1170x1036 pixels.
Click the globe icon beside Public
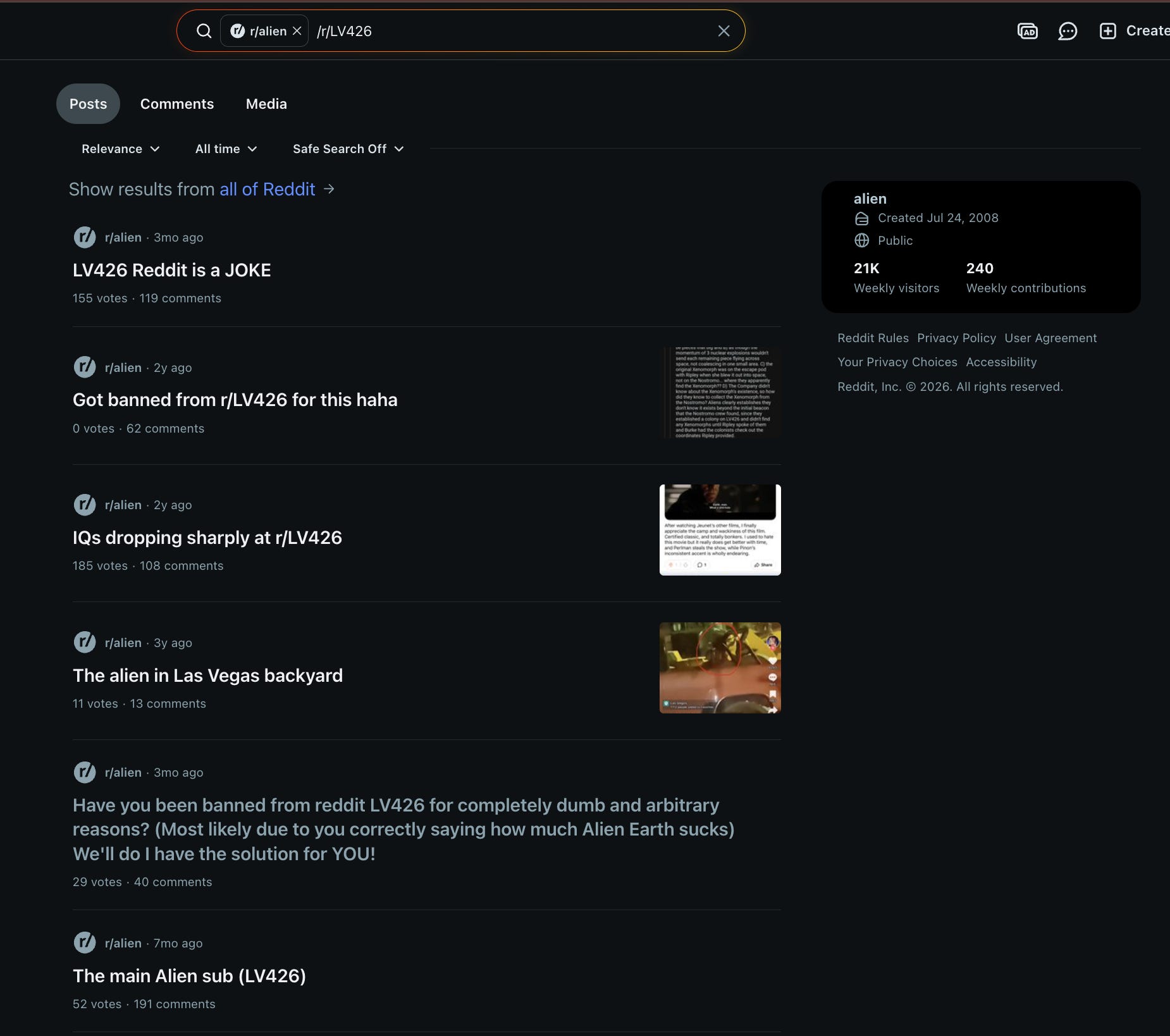coord(861,240)
